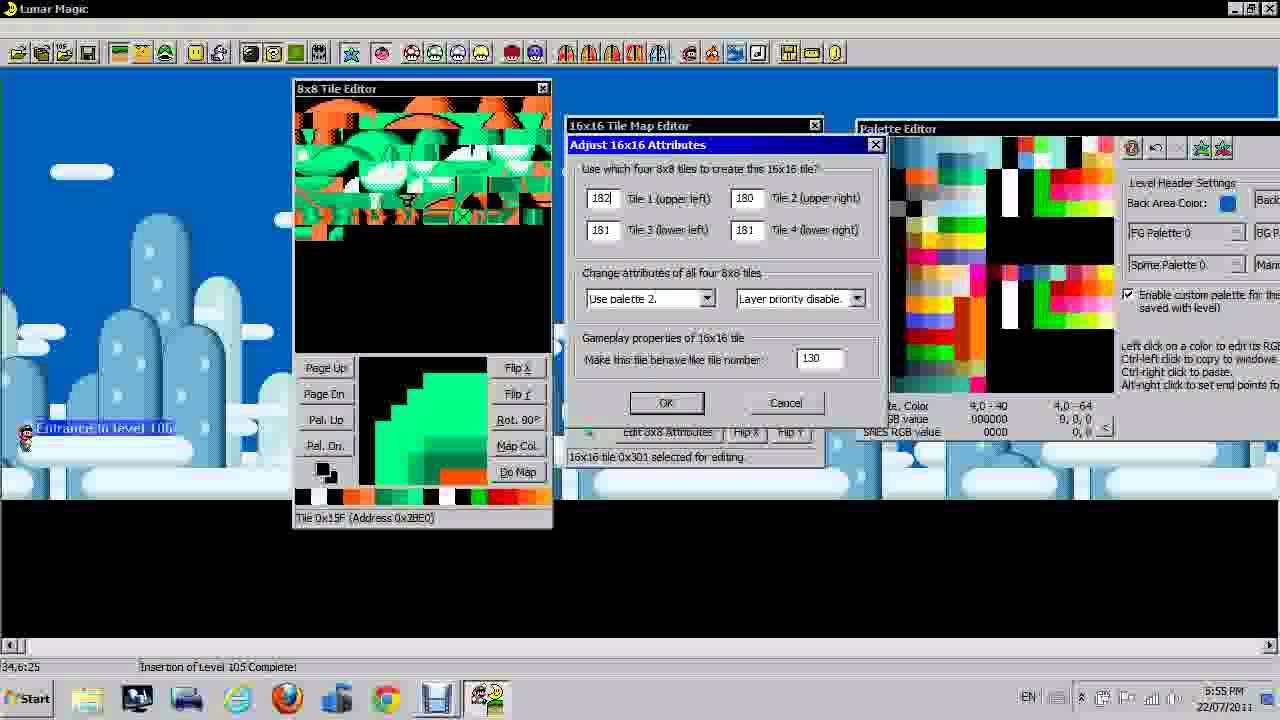The height and width of the screenshot is (720, 1280).
Task: Click the star toolbar icon in main toolbar
Action: pyautogui.click(x=351, y=53)
